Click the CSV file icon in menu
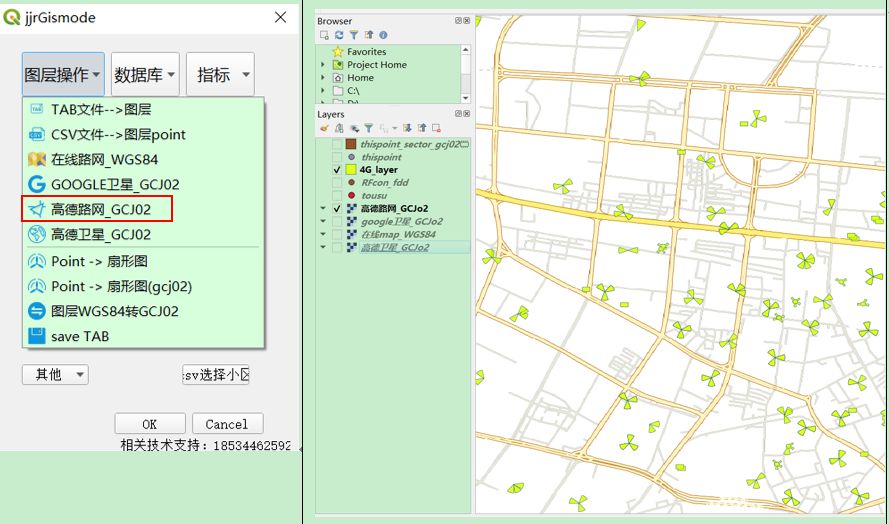Viewport: 889px width, 524px height. point(37,134)
